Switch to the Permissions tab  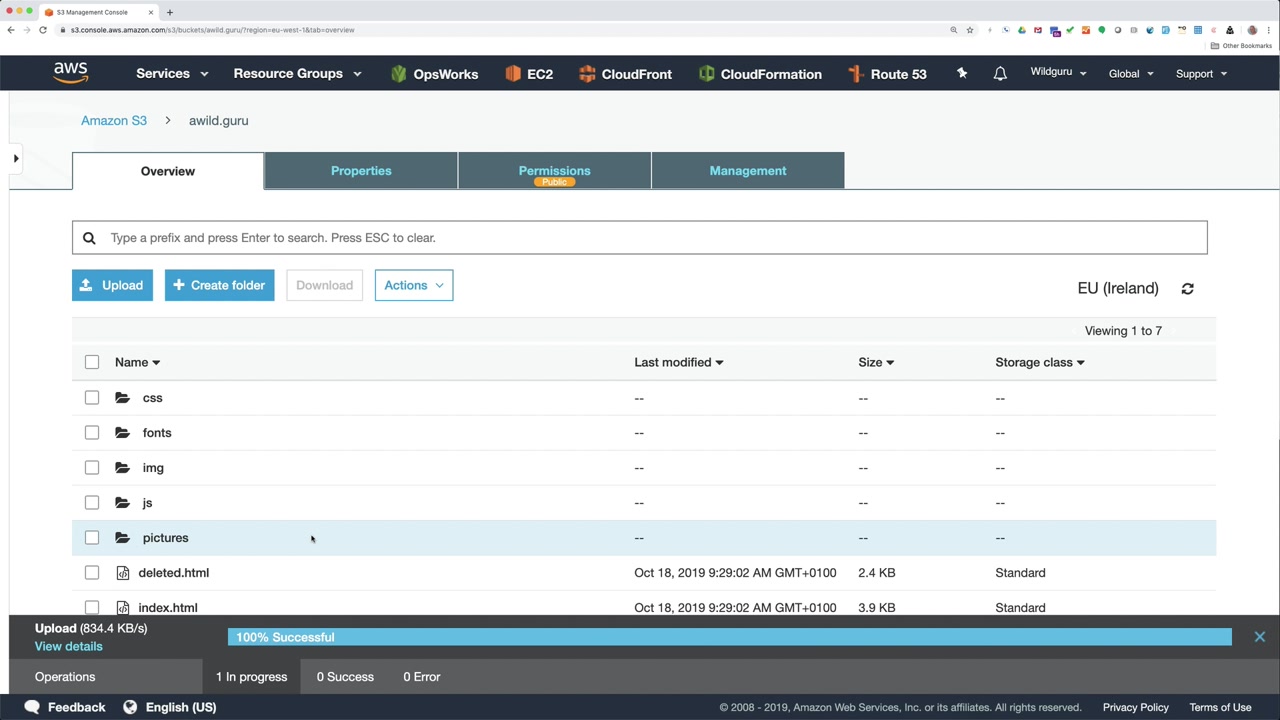coord(555,171)
